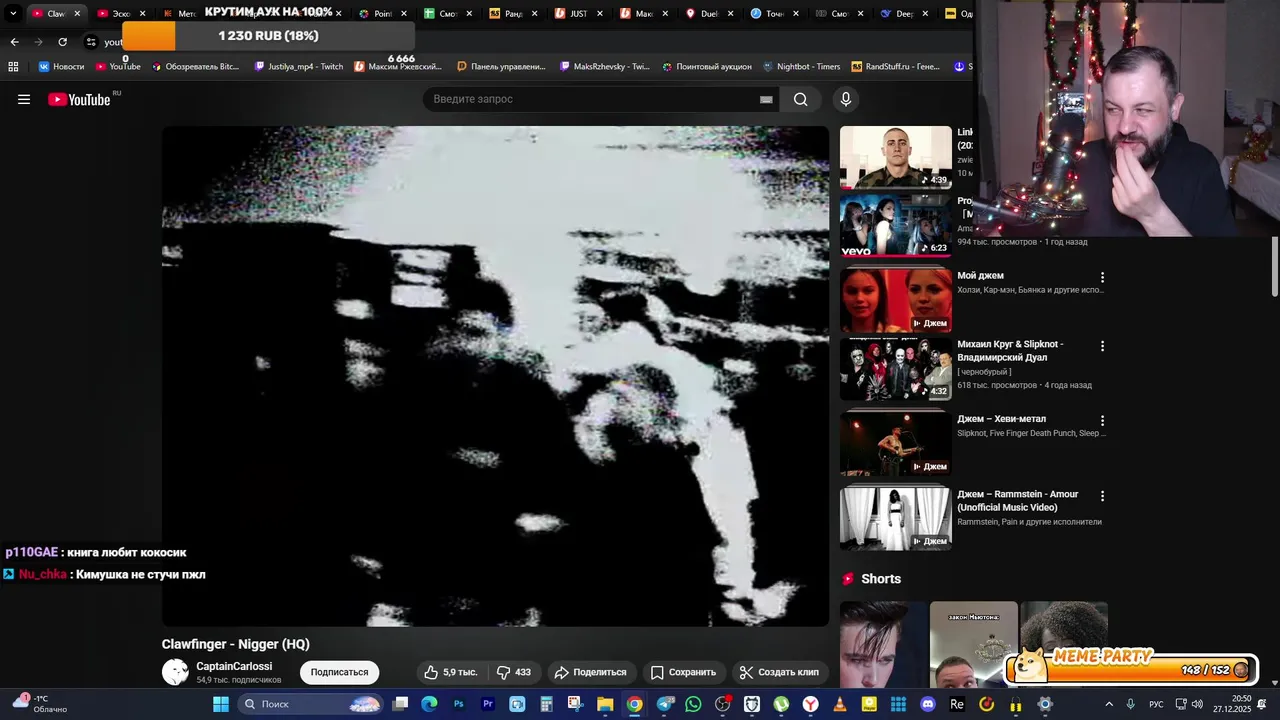This screenshot has height=720, width=1280.
Task: Open the tab search dropdown arrow
Action: 13,13
